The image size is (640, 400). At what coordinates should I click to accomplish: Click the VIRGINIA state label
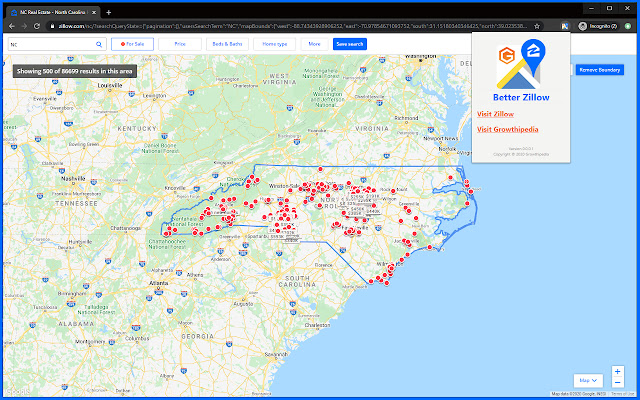(371, 128)
